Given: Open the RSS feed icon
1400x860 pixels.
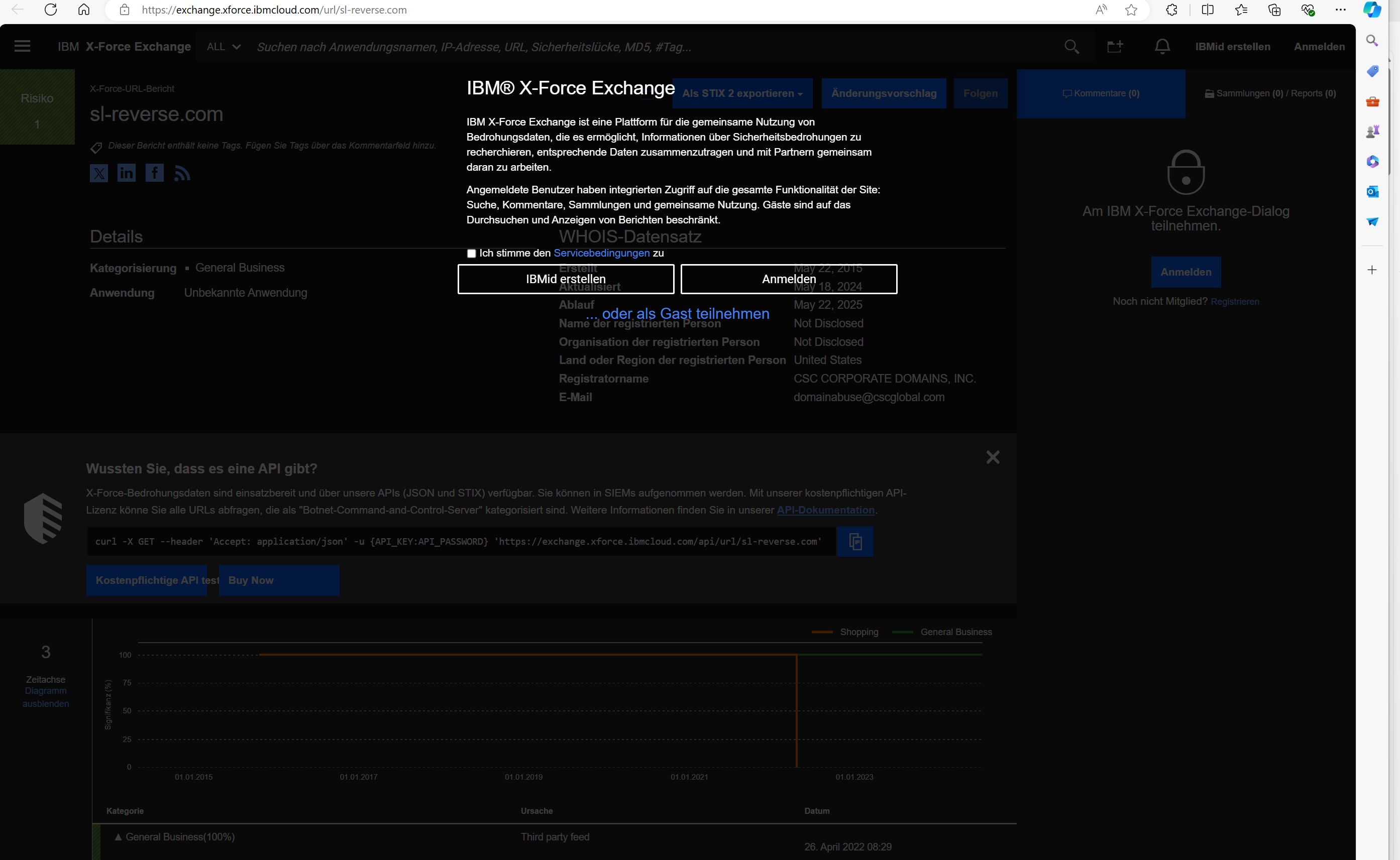Looking at the screenshot, I should [182, 173].
